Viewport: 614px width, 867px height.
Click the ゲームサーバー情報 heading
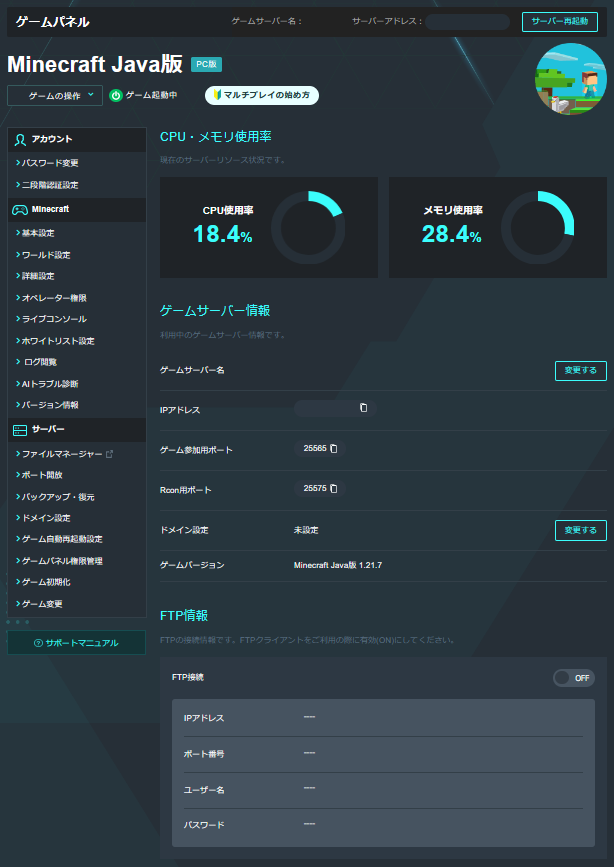pyautogui.click(x=215, y=311)
